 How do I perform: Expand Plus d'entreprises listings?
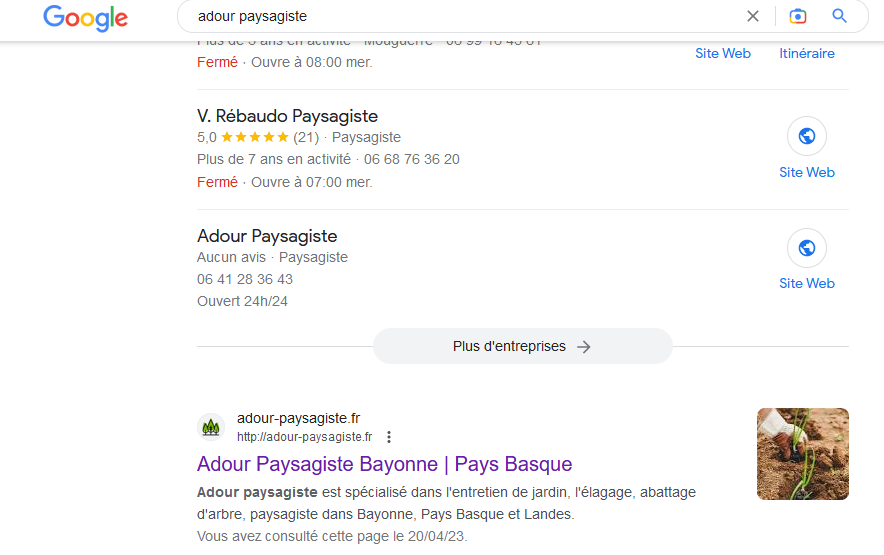click(x=522, y=346)
